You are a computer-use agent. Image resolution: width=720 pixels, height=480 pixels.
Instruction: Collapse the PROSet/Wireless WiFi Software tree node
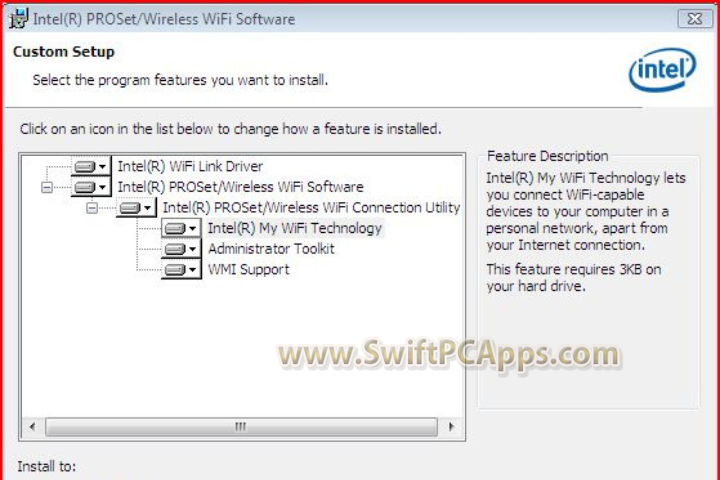click(x=46, y=187)
